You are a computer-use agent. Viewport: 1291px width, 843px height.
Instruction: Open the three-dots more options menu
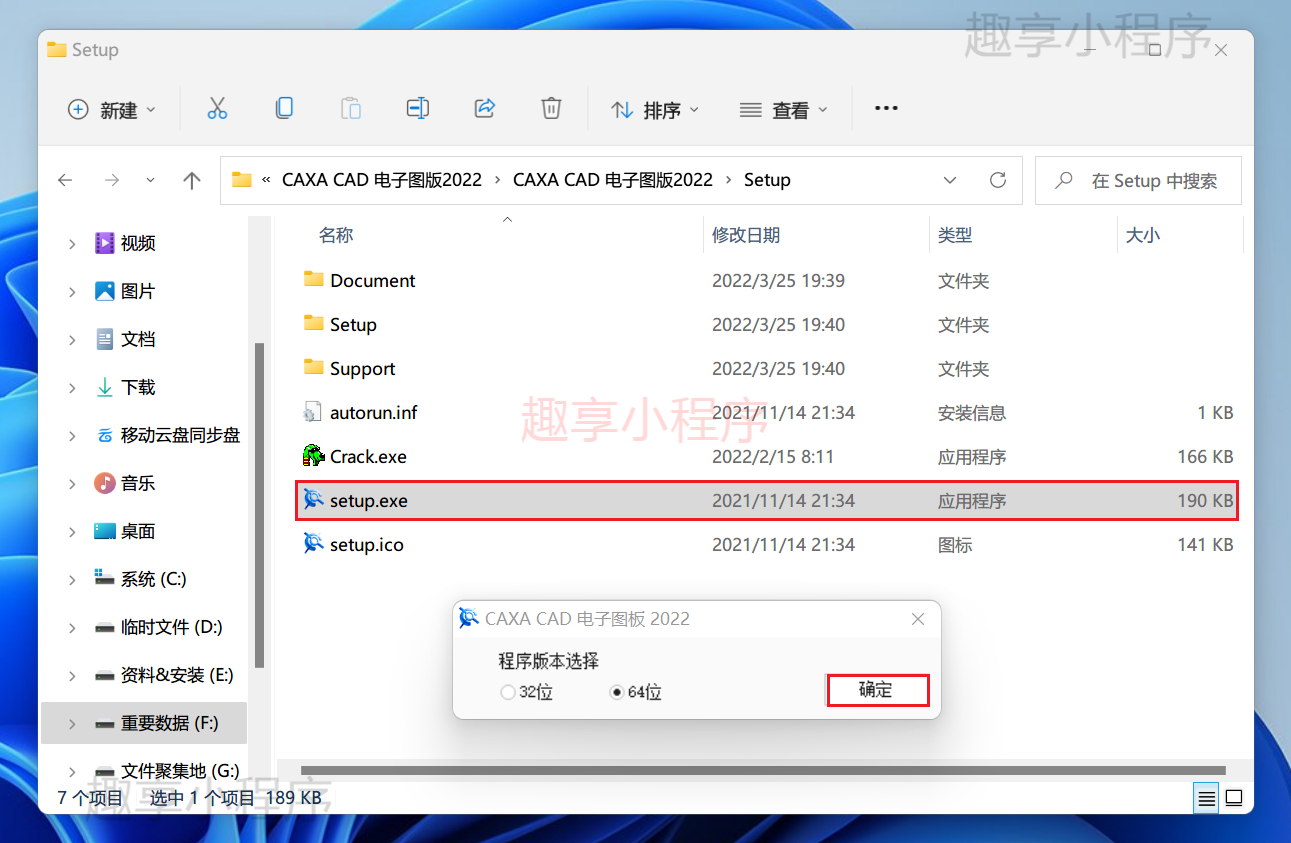[x=886, y=109]
